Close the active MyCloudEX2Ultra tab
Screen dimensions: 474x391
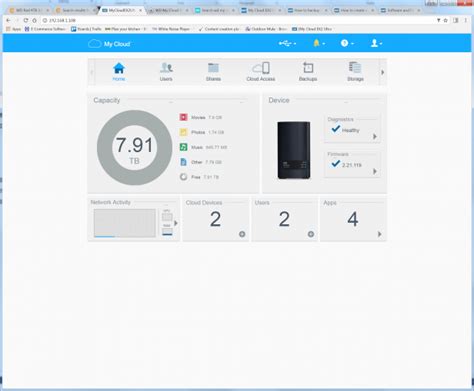pyautogui.click(x=140, y=11)
